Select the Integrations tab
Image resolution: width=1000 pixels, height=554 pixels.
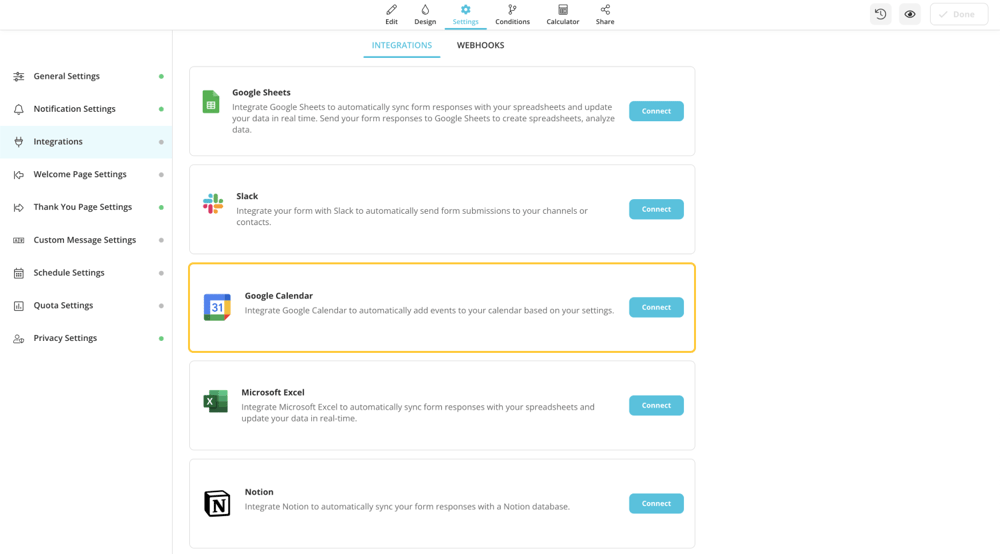pos(402,45)
